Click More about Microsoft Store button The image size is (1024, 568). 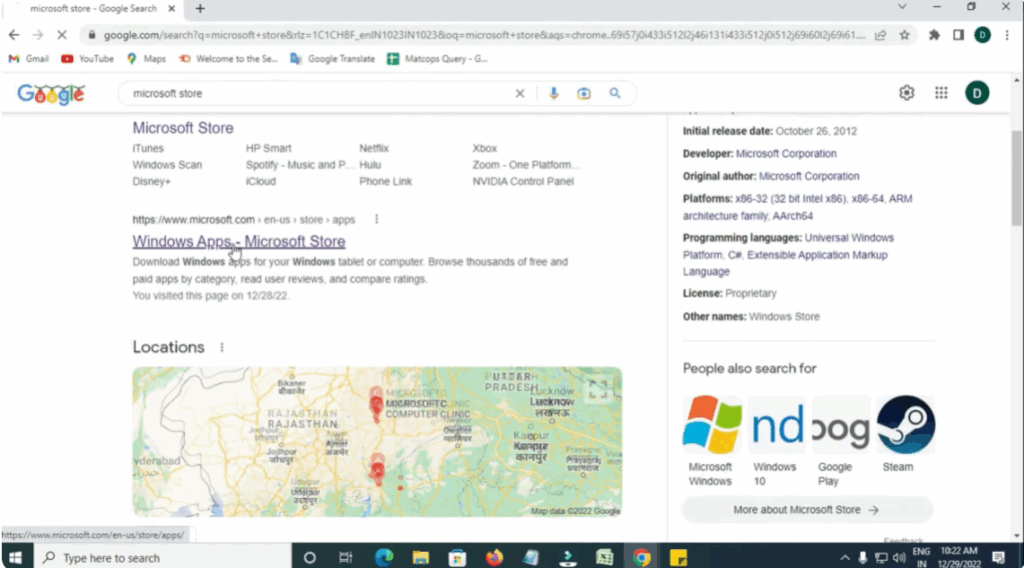pos(807,510)
